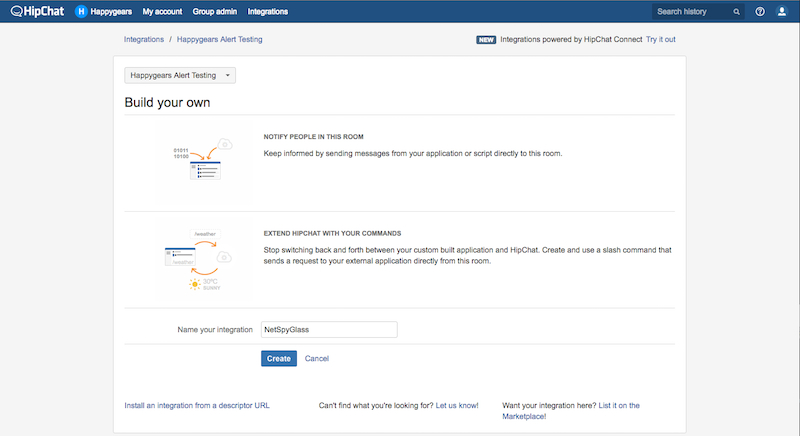
Task: Click the Keep informed description text
Action: [x=413, y=153]
